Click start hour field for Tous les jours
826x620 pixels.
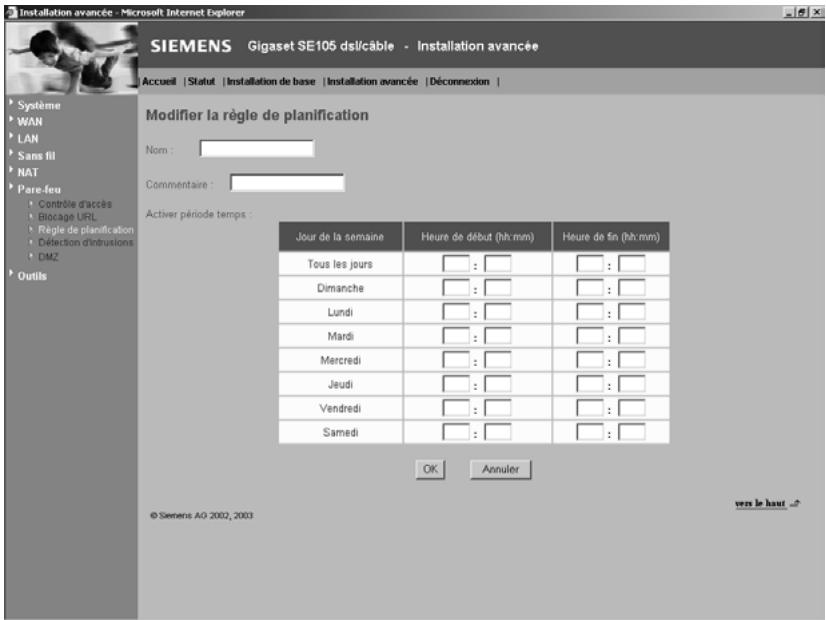tap(456, 264)
